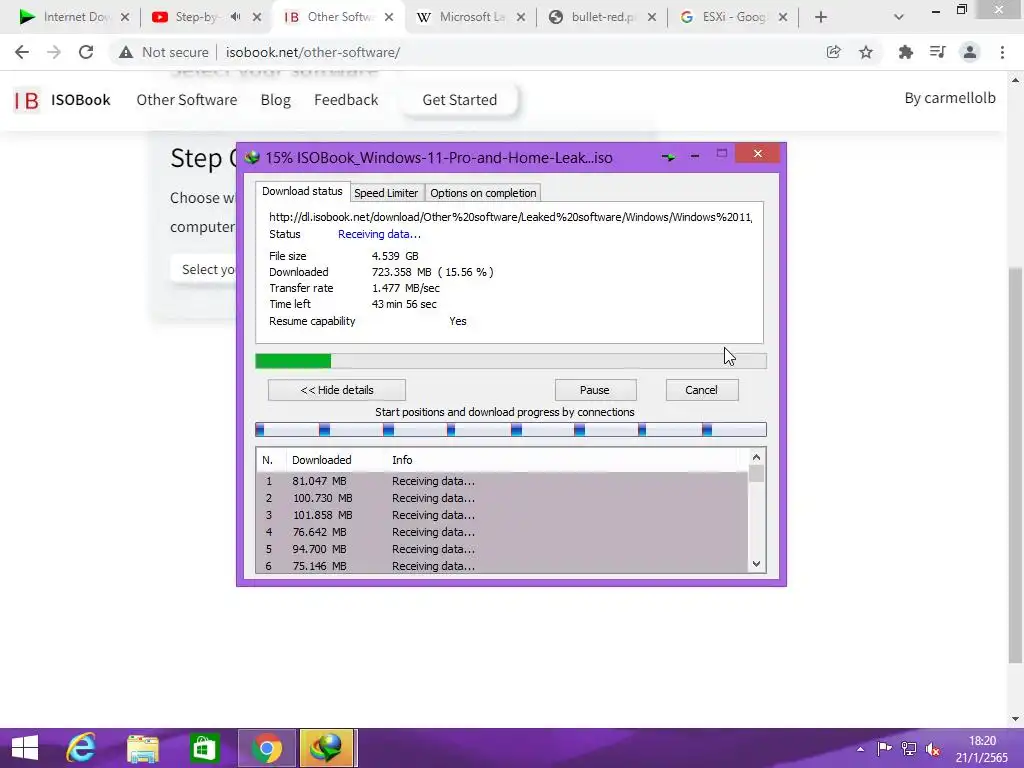Open the Not secure site warning

click(163, 52)
